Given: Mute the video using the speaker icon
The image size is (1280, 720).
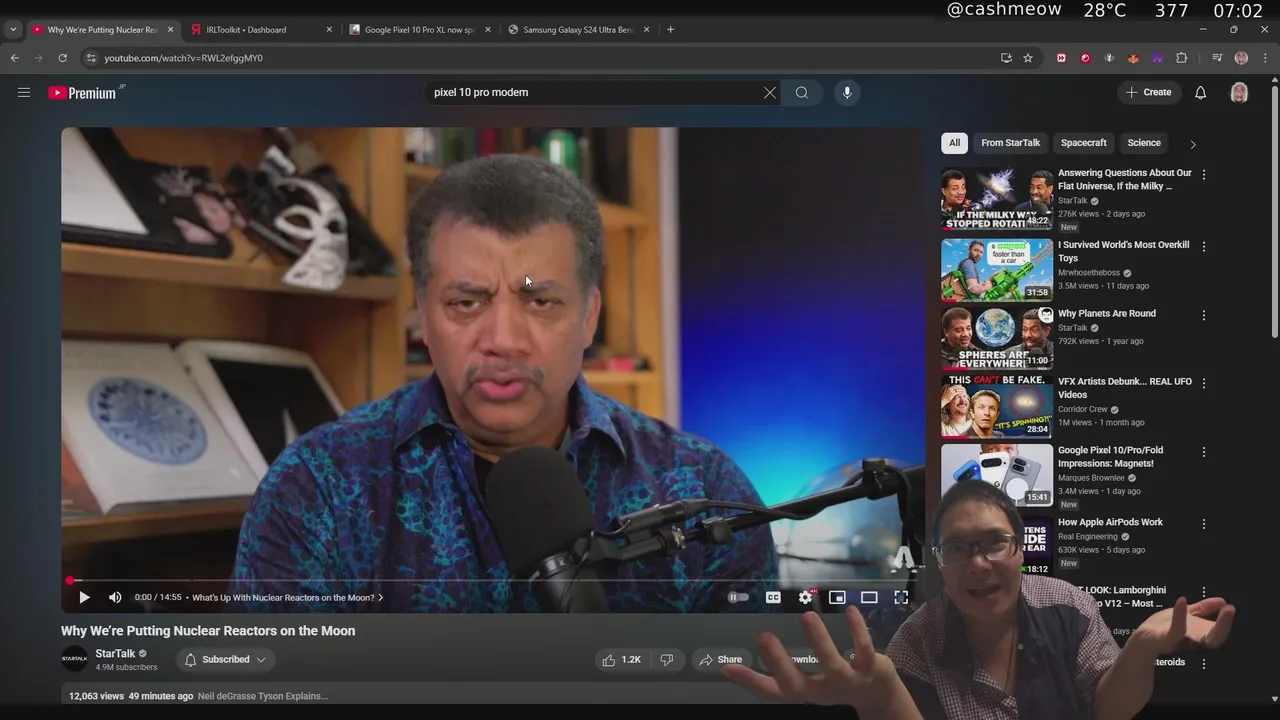Looking at the screenshot, I should coord(115,597).
